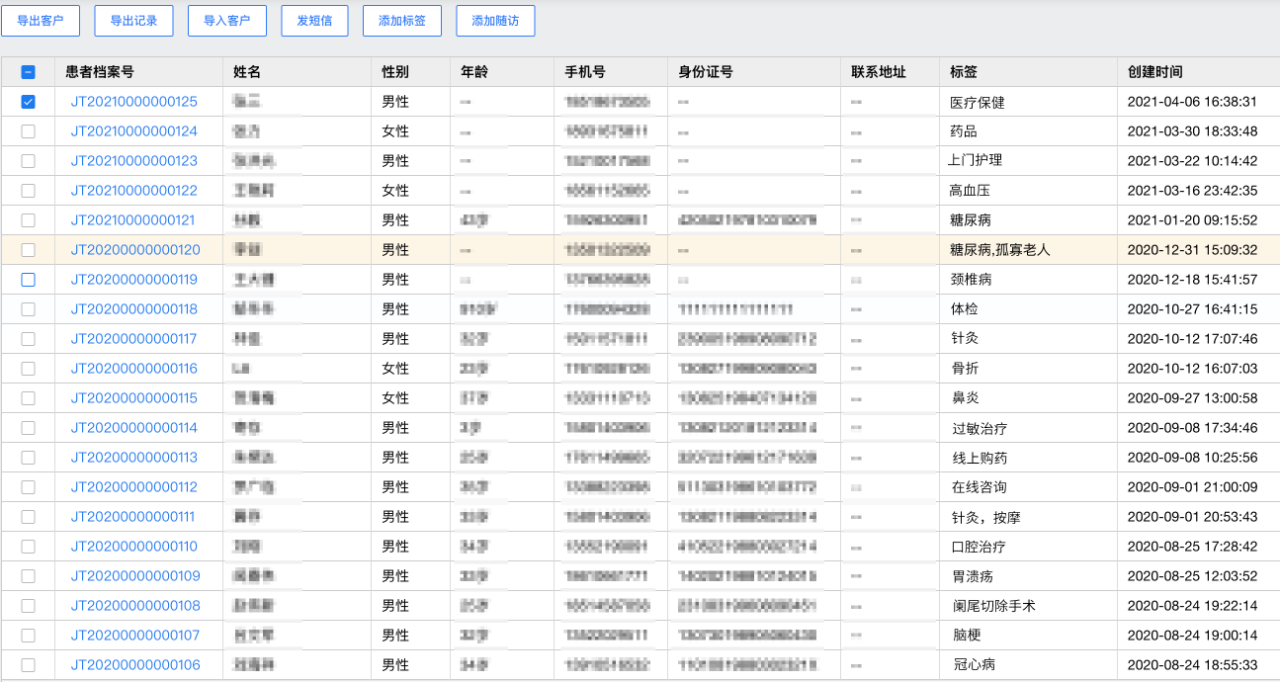Check the row JT20210000000123 checkbox

(x=28, y=161)
